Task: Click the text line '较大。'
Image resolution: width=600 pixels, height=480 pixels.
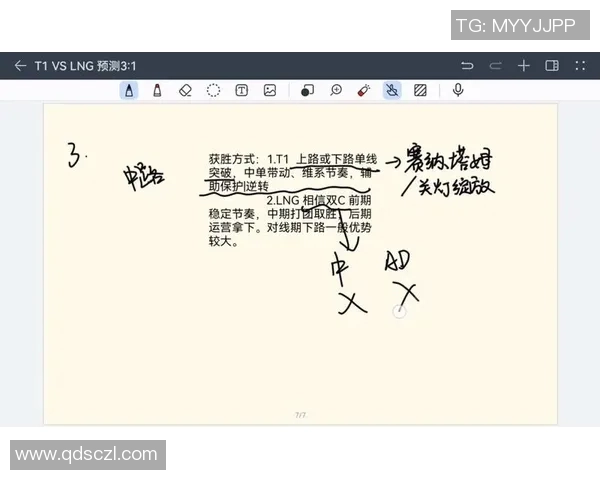Action: click(x=223, y=242)
